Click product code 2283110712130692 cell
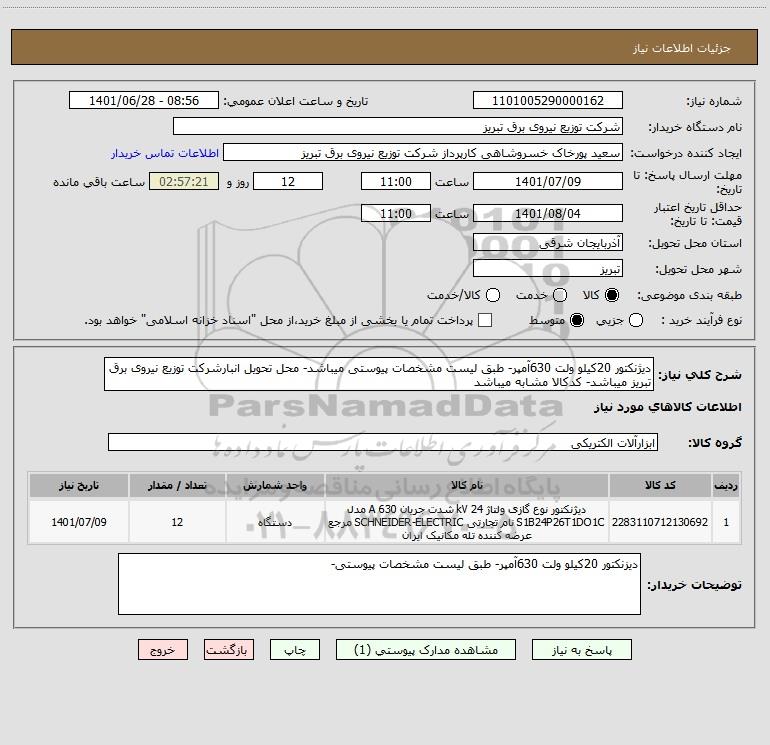Viewport: 770px width, 745px height. coord(660,522)
